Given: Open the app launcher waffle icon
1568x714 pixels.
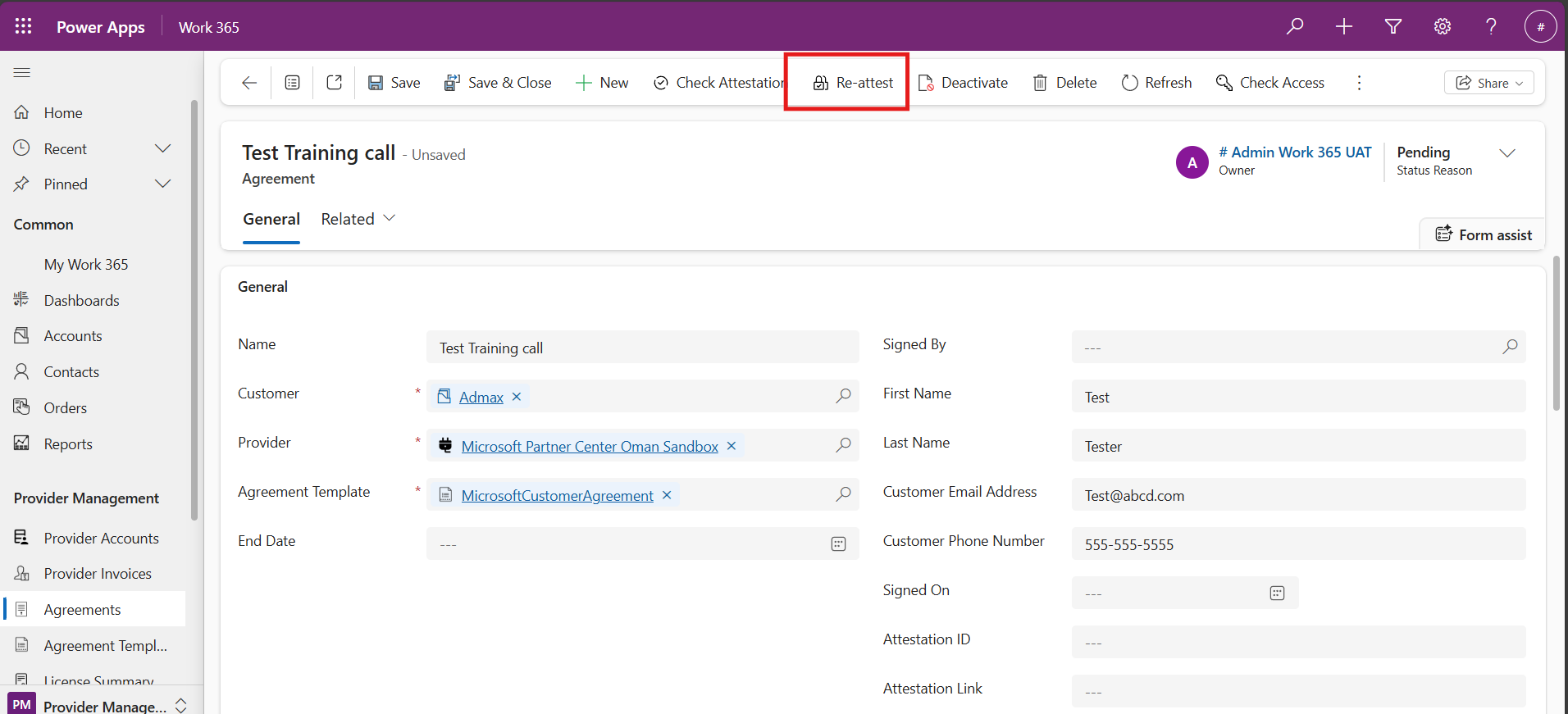Looking at the screenshot, I should tap(23, 26).
